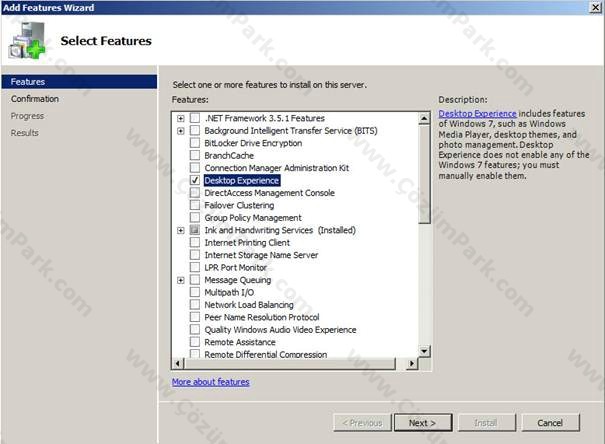
Task: Select the Multipath I/O label
Action: click(x=229, y=292)
